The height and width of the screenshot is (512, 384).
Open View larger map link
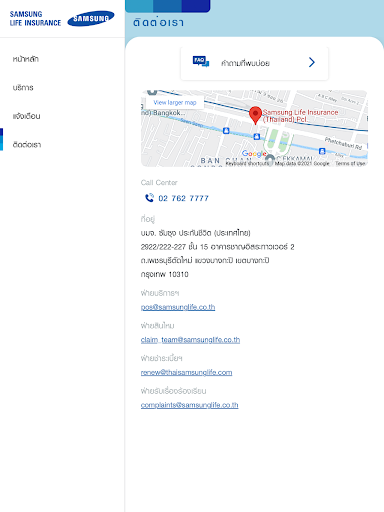[x=175, y=102]
